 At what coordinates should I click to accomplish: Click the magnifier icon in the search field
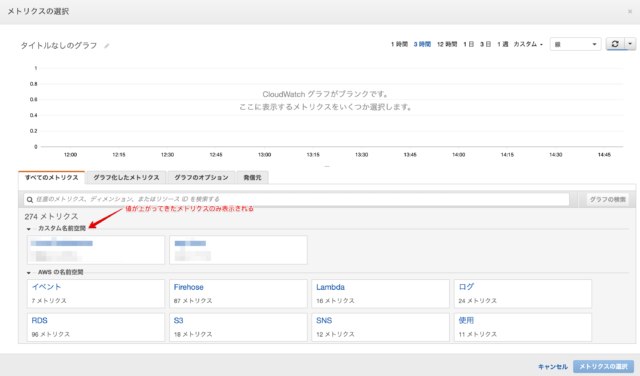pos(30,200)
